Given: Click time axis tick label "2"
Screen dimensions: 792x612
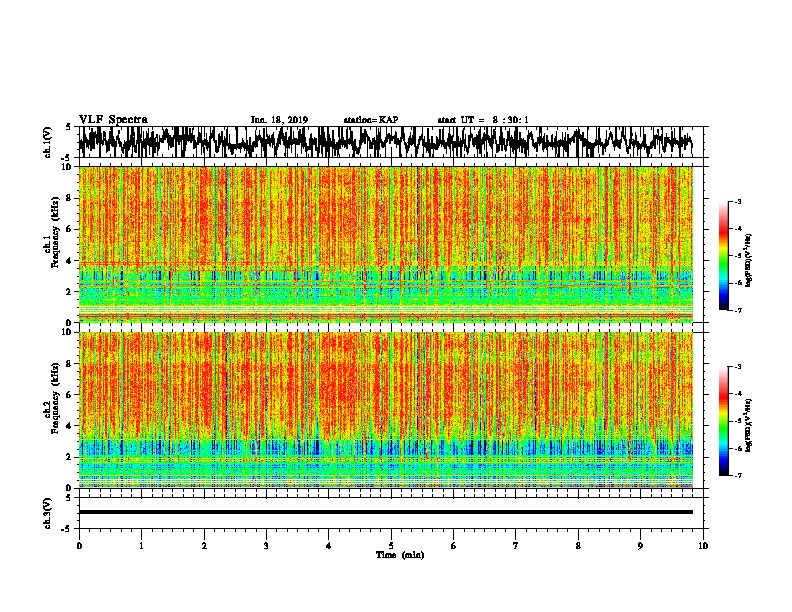Looking at the screenshot, I should click(204, 546).
